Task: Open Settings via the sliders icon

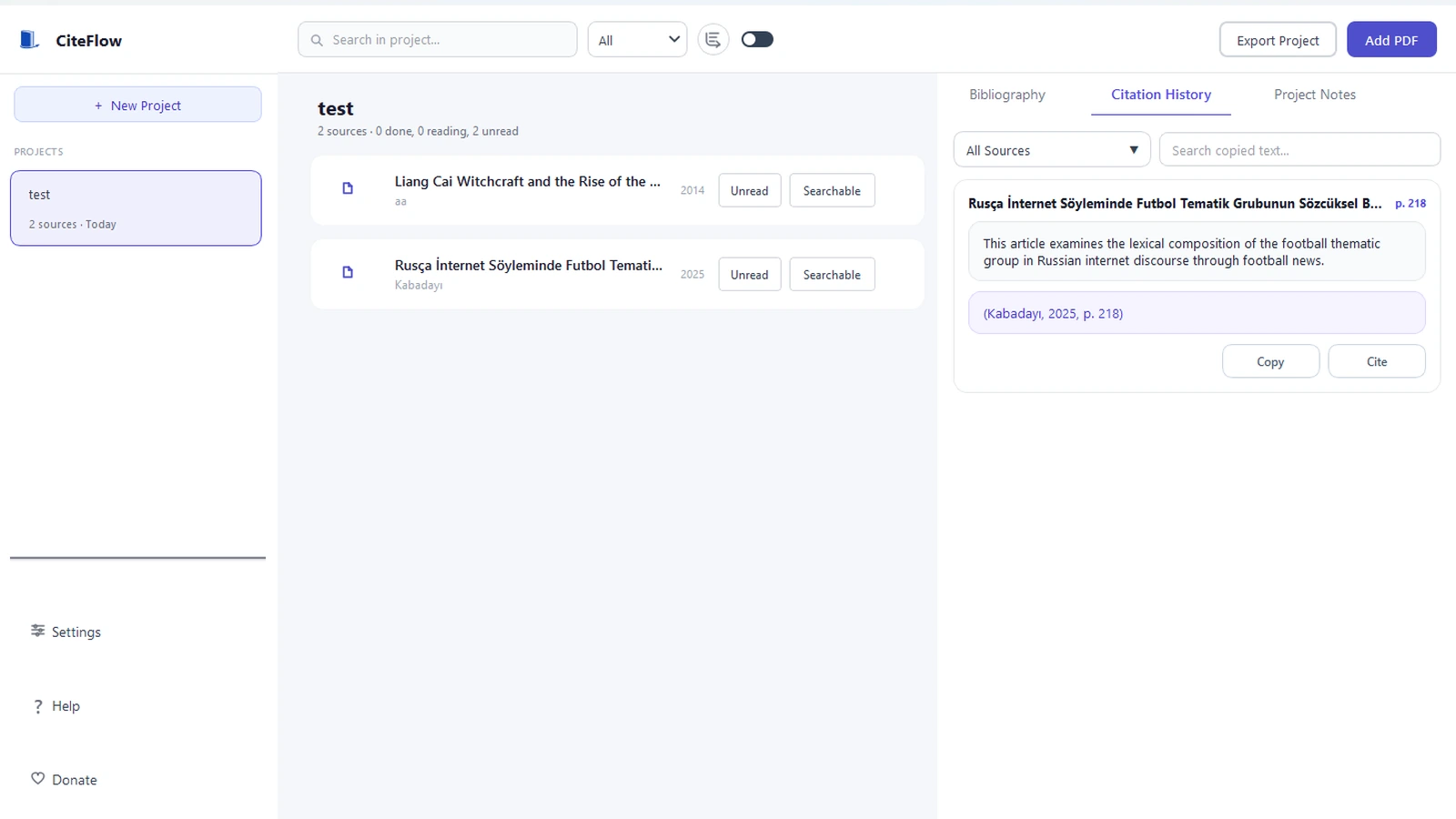Action: point(37,631)
